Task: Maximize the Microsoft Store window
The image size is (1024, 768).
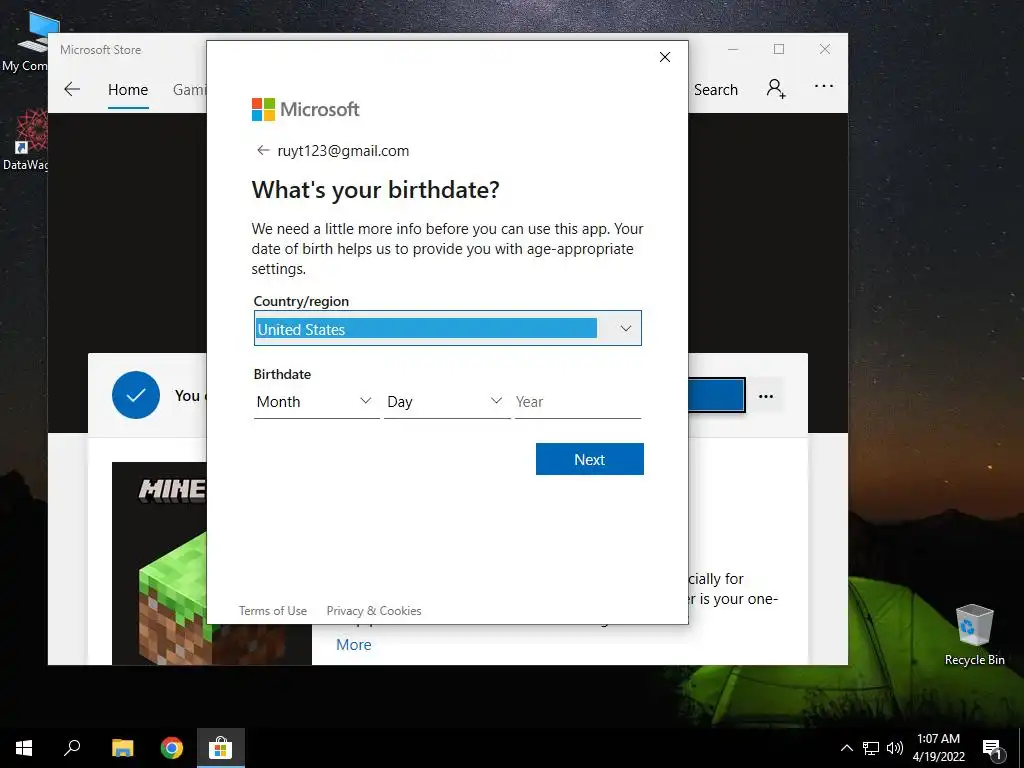Action: pos(778,50)
